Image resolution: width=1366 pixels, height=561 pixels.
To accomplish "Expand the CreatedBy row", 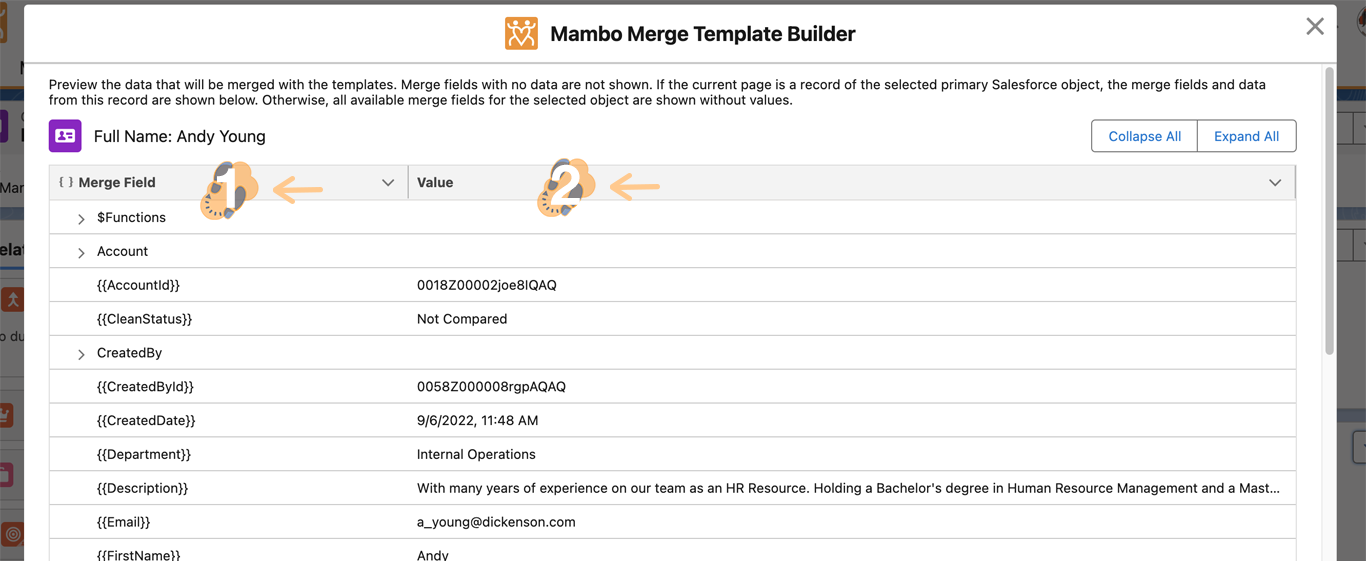I will tap(81, 354).
